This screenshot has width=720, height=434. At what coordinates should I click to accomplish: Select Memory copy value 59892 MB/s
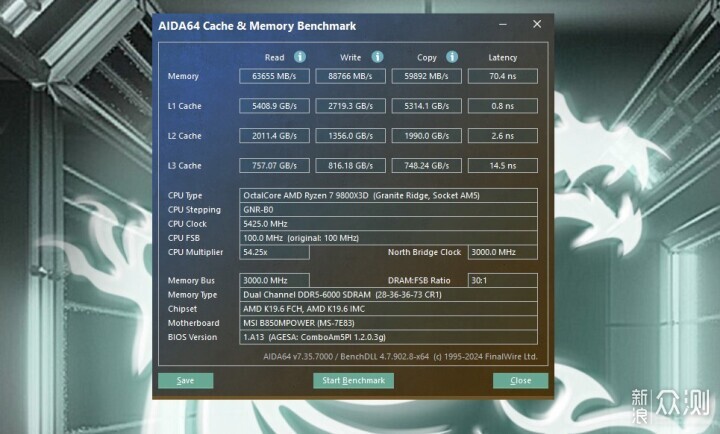(427, 76)
